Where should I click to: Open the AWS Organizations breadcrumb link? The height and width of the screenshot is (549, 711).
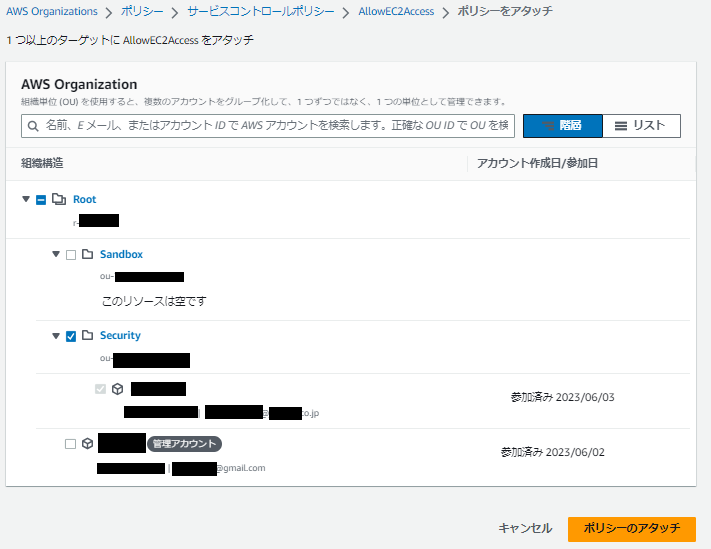52,11
